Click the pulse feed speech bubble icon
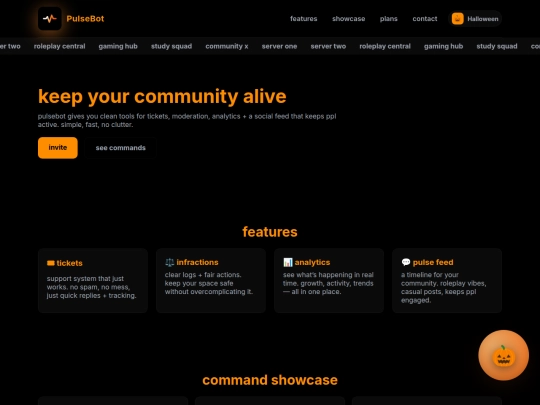This screenshot has height=405, width=540. [x=406, y=262]
